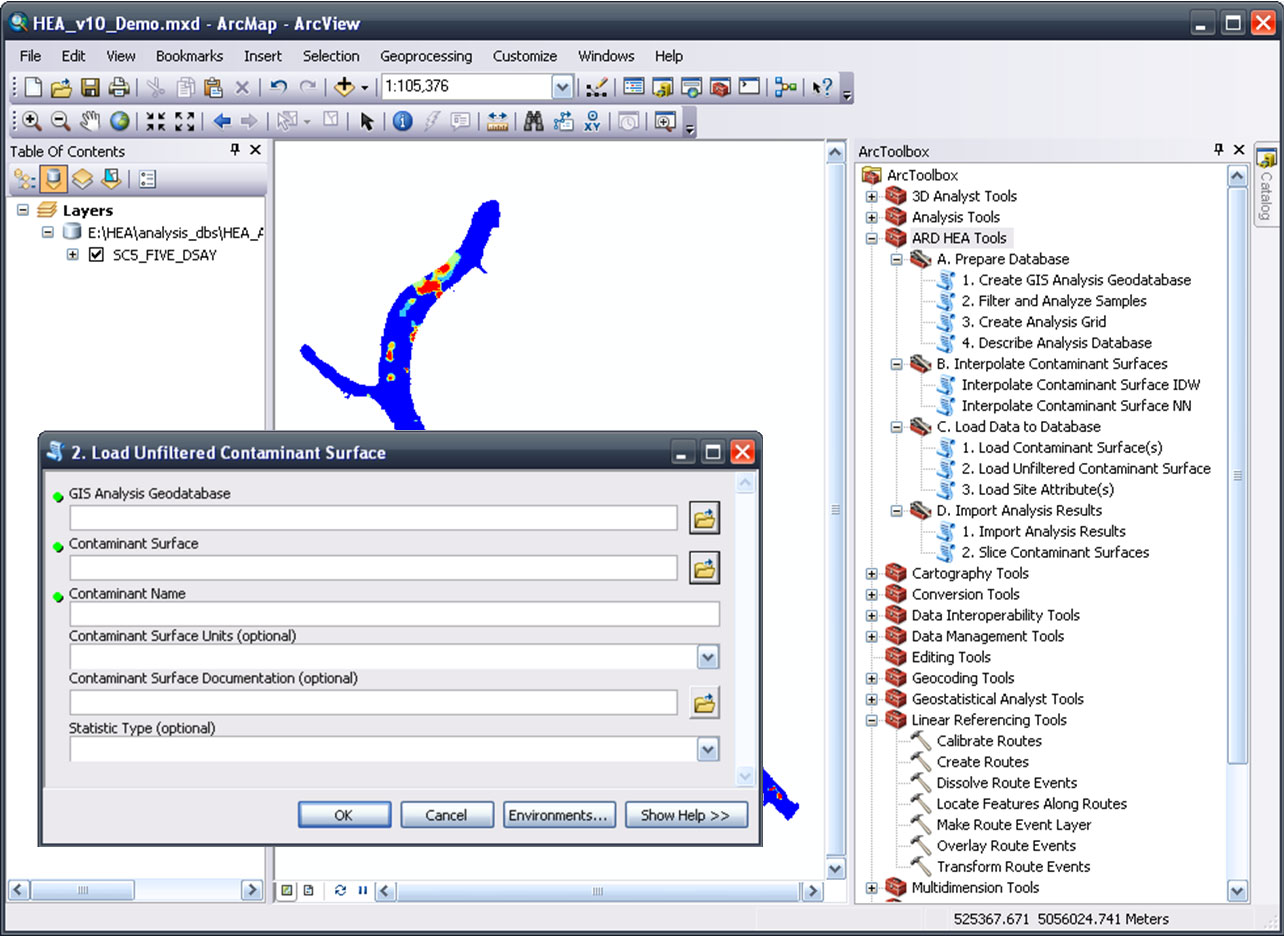Open the Add Data dropdown arrow
Screen dimensions: 1284x936
point(365,88)
